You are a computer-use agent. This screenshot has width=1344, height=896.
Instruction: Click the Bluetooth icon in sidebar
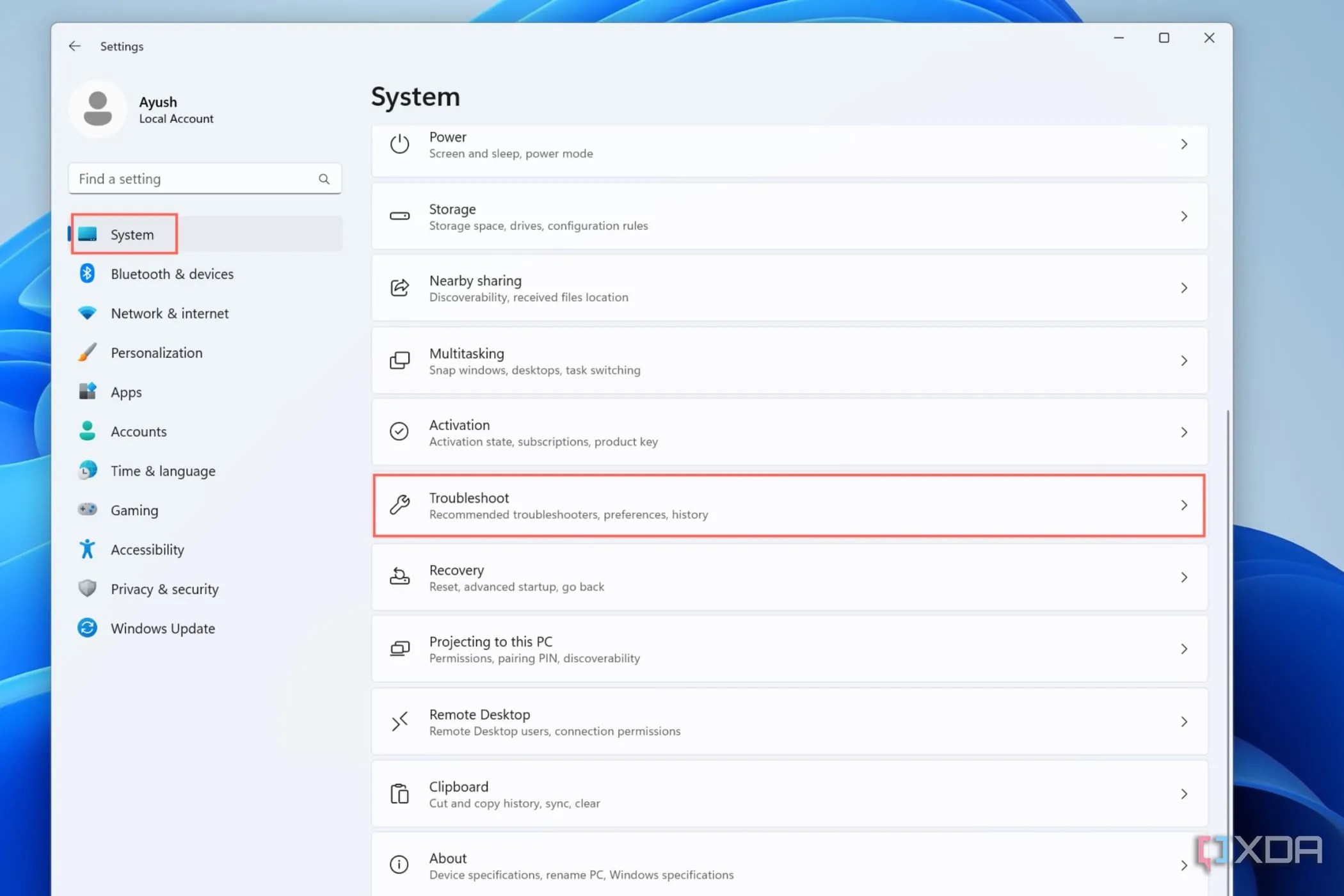pyautogui.click(x=88, y=274)
